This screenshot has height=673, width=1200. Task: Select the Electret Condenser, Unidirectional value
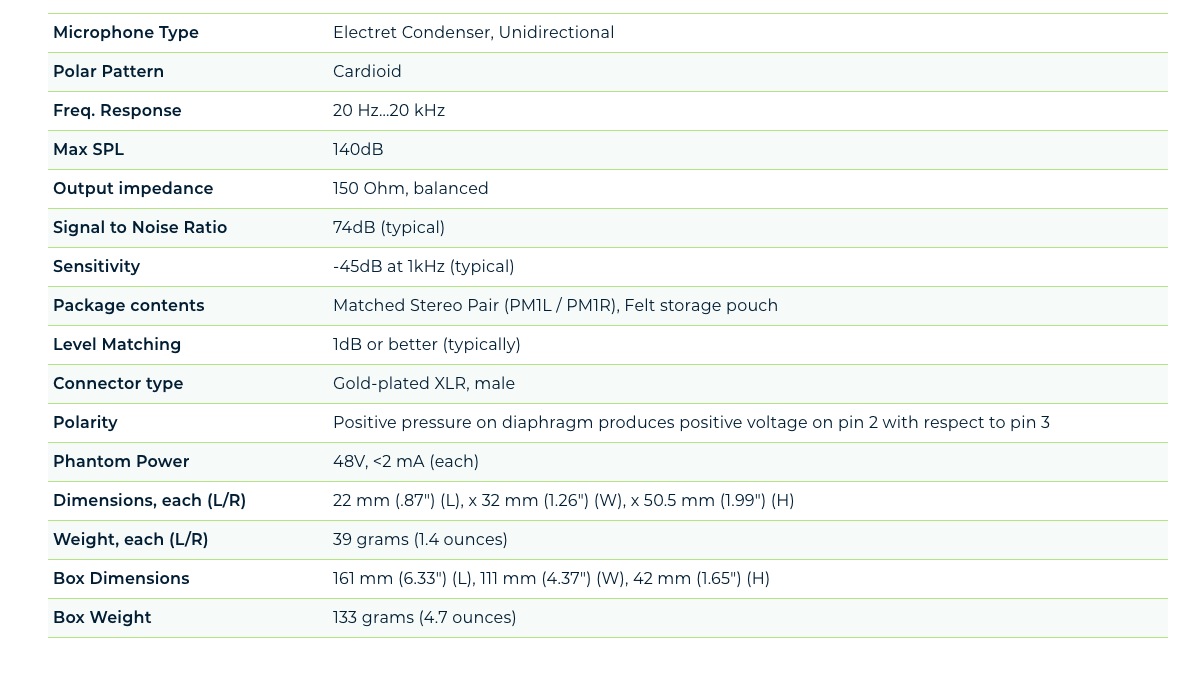[473, 33]
